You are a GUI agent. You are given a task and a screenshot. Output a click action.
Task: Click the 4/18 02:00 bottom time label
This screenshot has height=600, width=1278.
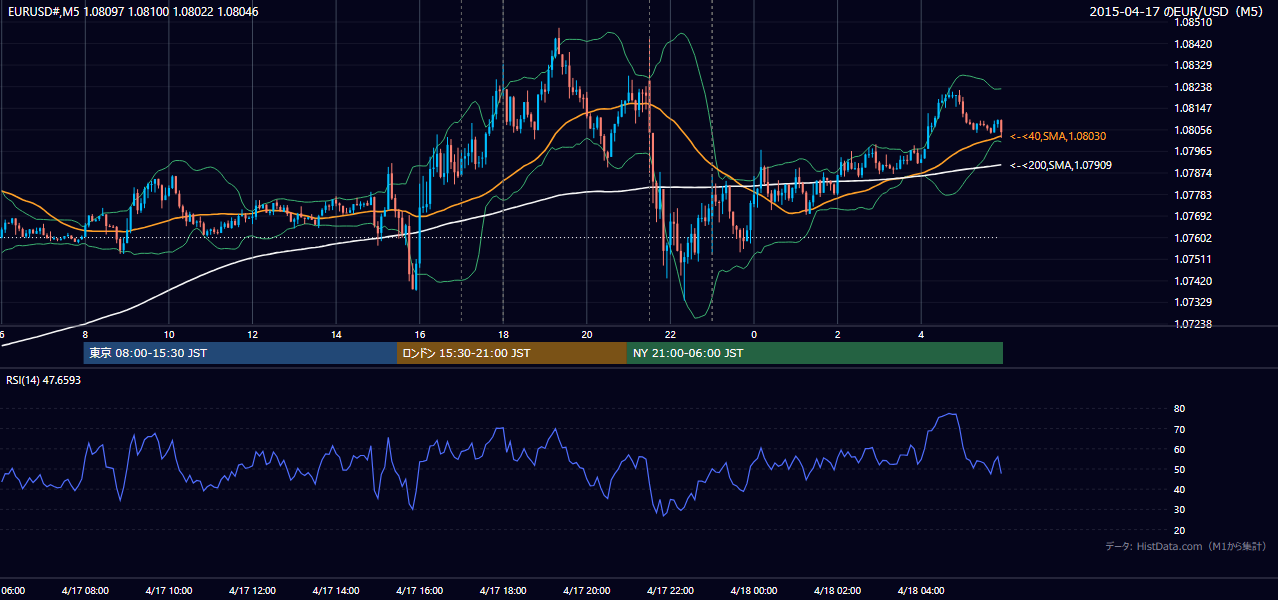click(837, 591)
